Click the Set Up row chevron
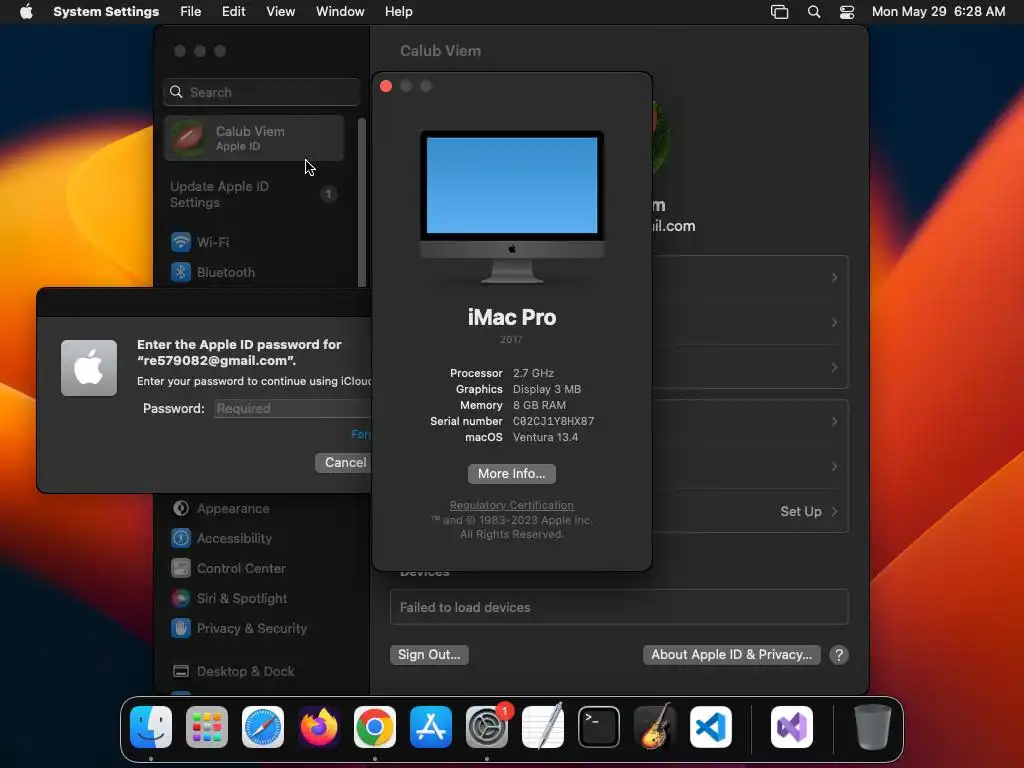 [834, 511]
